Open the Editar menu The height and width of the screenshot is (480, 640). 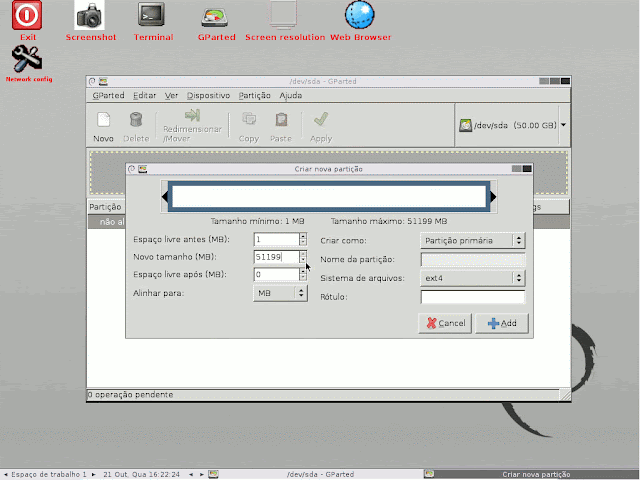[144, 96]
